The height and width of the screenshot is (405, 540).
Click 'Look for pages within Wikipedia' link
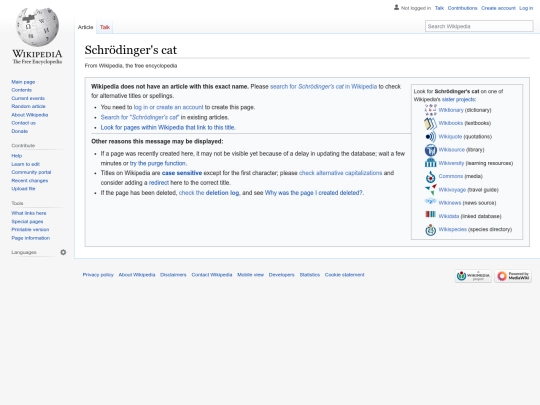click(x=168, y=127)
